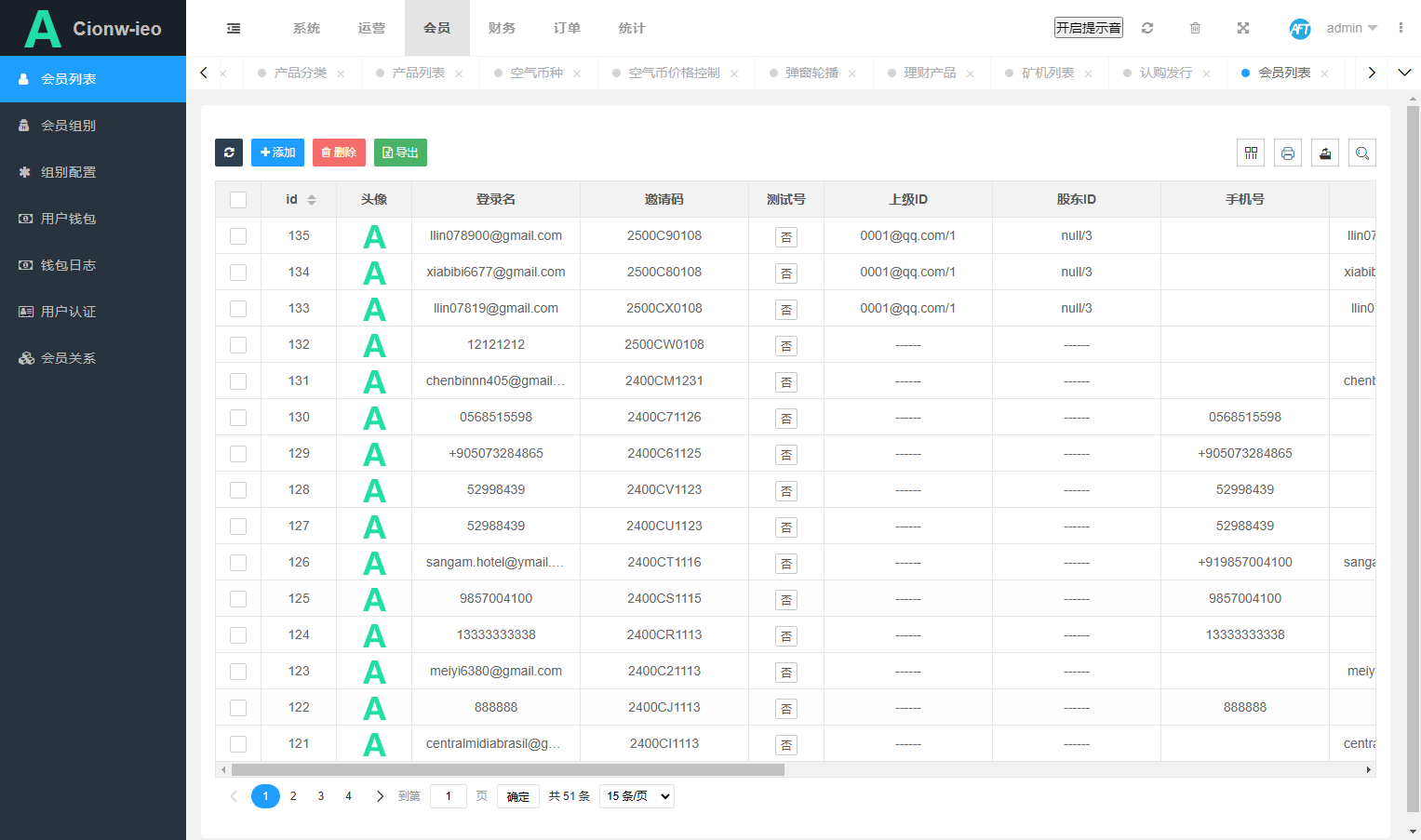Close the 认购发行 tab
This screenshot has width=1421, height=840.
tap(1207, 73)
